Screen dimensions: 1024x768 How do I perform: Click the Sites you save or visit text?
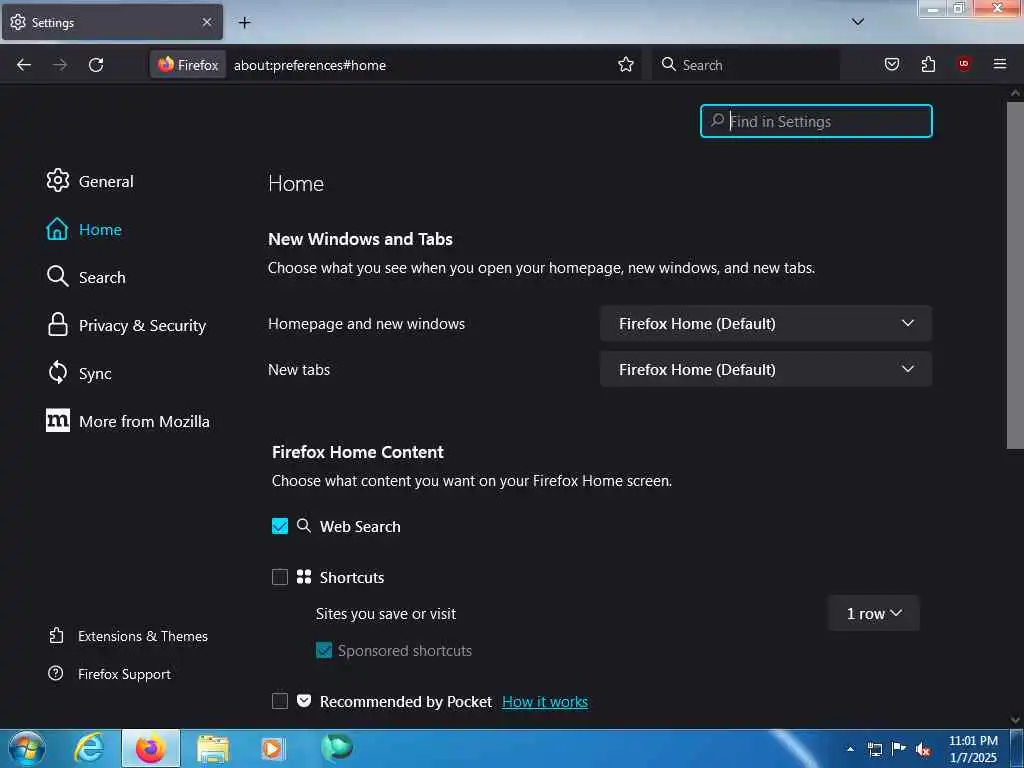click(385, 614)
